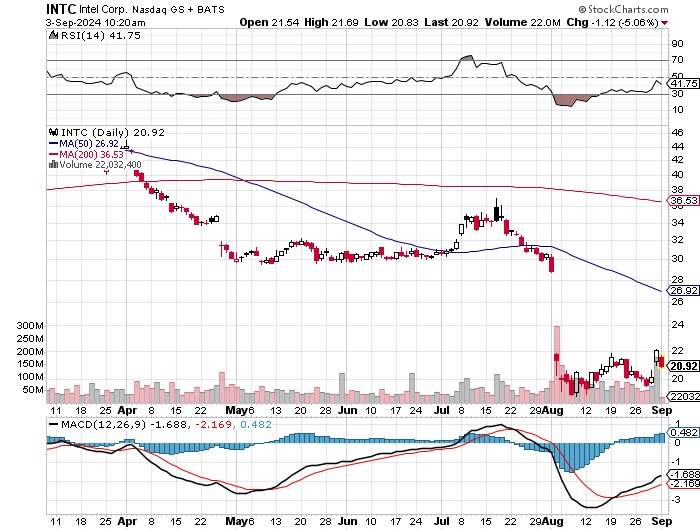700x530 pixels.
Task: Click the 20.92 last price tag
Action: (682, 364)
